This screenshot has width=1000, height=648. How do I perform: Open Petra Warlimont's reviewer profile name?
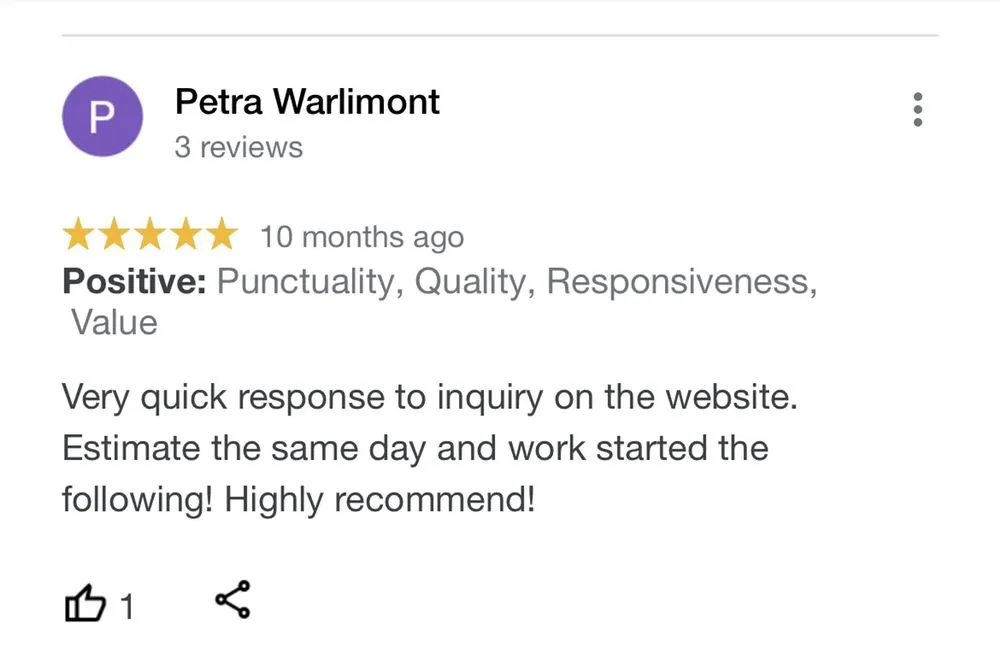click(307, 101)
